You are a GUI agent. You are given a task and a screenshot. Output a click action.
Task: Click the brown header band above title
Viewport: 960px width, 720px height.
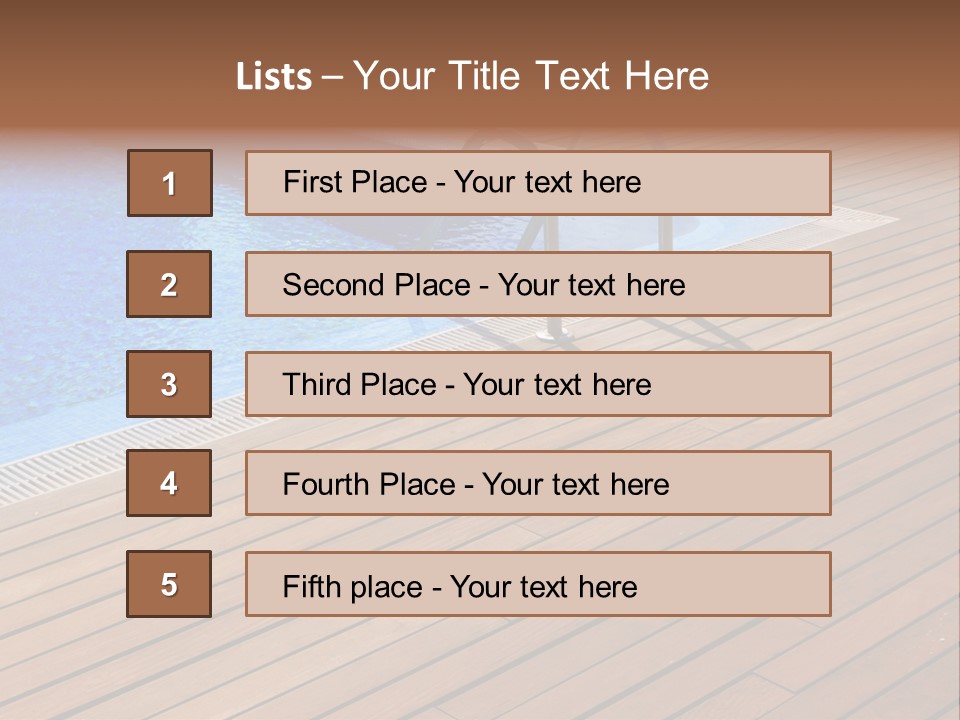point(480,25)
